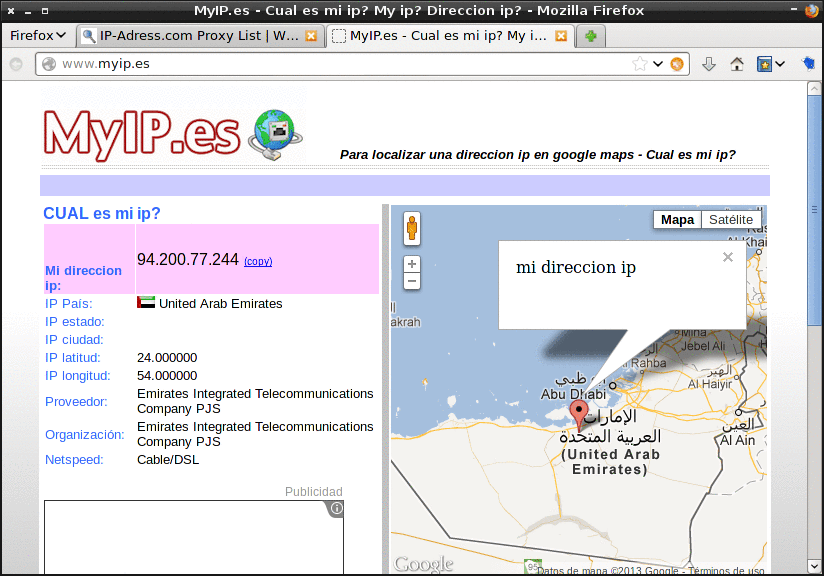Click the Al Ain label on map
Image resolution: width=824 pixels, height=576 pixels.
[x=737, y=440]
